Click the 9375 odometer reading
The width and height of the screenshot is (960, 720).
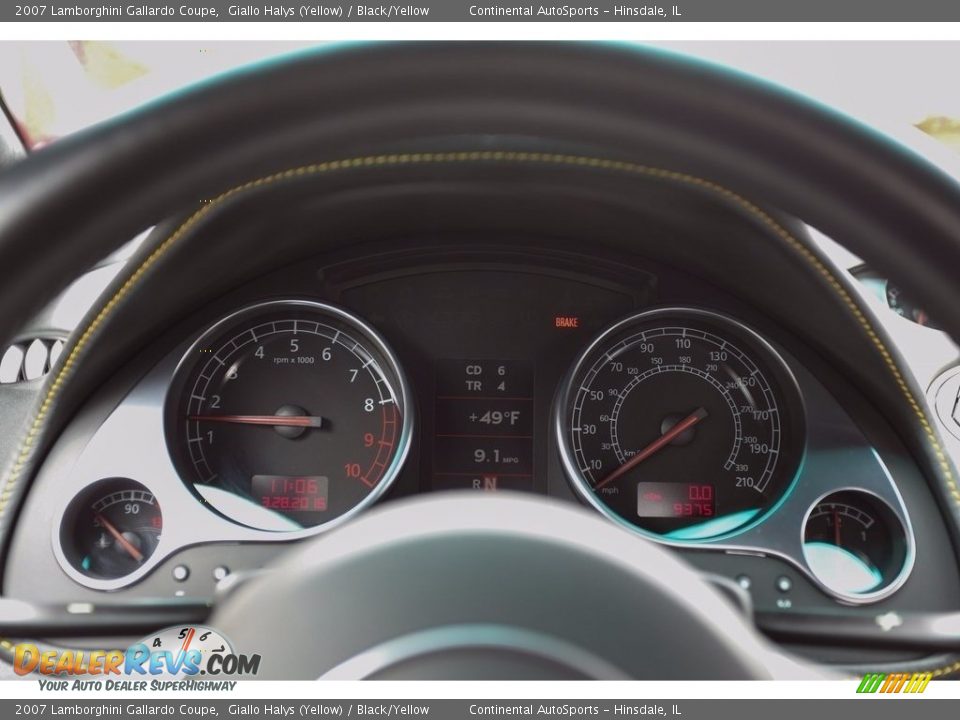click(692, 509)
